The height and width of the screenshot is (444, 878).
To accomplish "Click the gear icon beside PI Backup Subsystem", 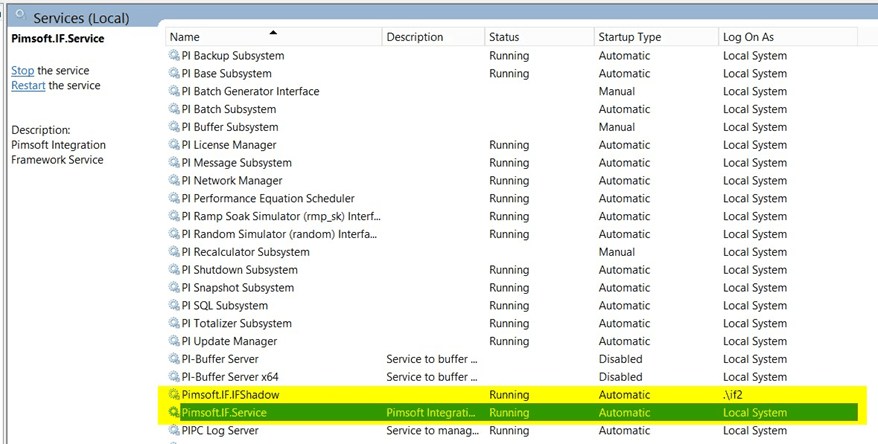I will 174,55.
